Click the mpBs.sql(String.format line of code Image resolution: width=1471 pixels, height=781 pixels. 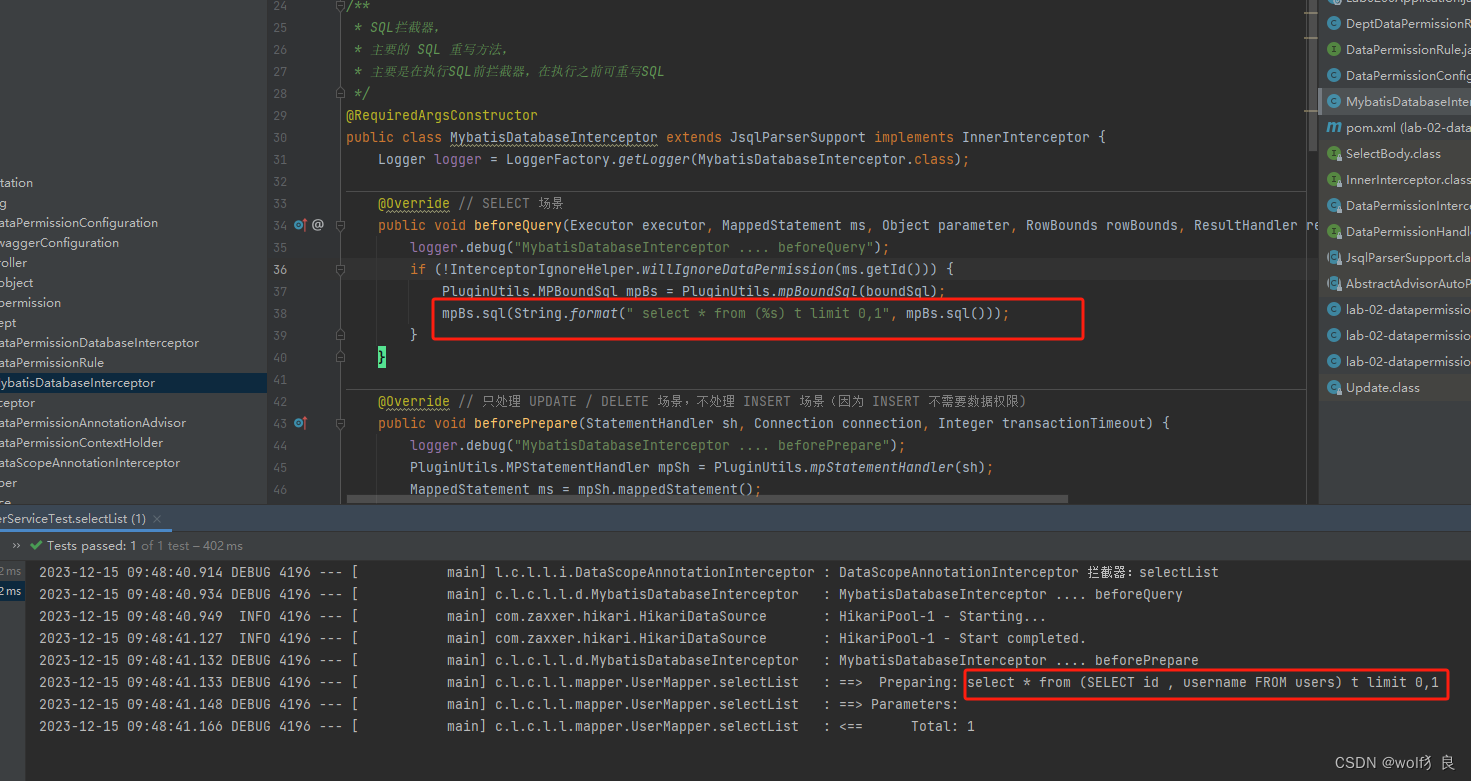tap(725, 314)
